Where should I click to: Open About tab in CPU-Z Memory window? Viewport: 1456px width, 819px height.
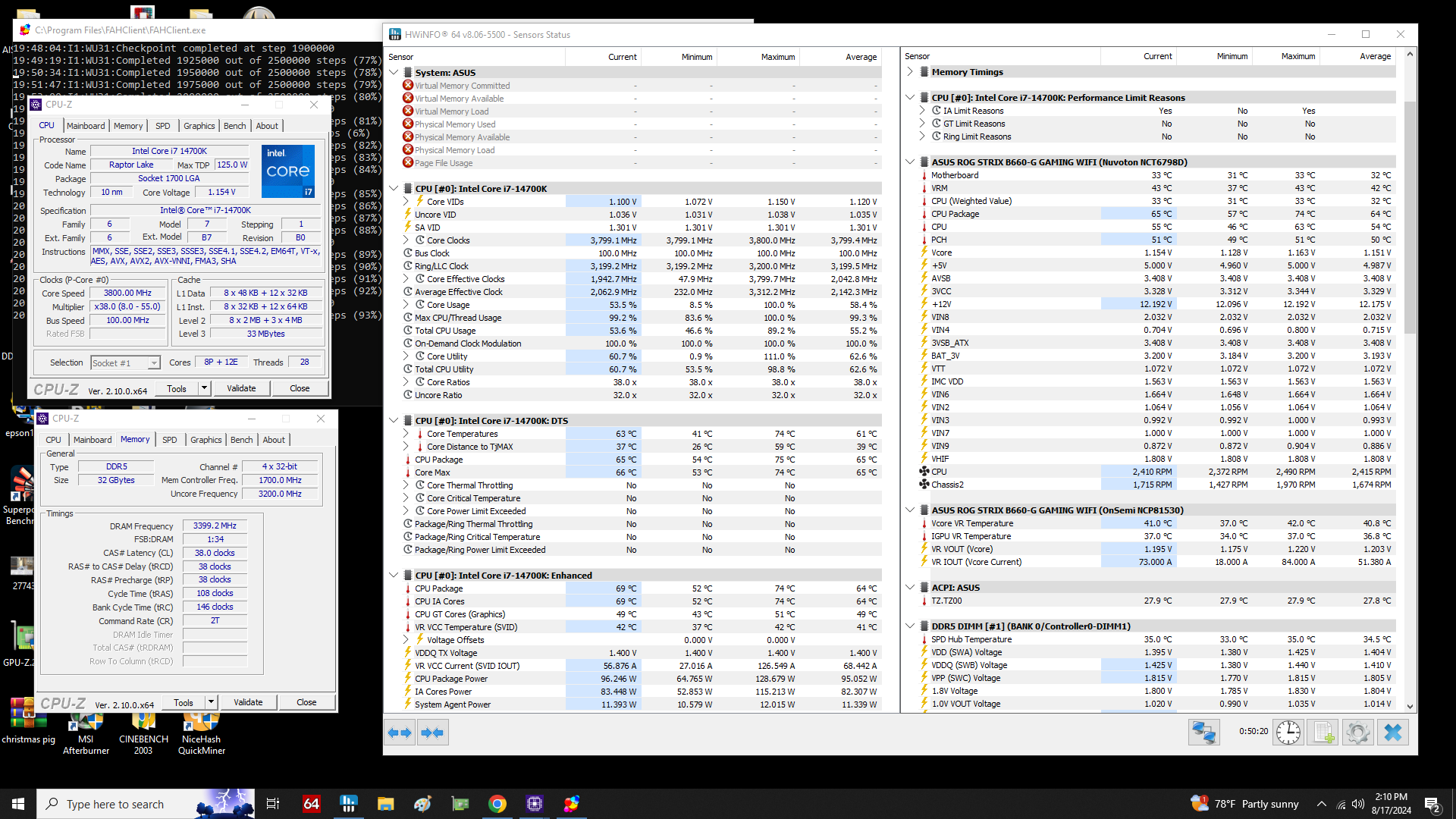click(x=274, y=440)
